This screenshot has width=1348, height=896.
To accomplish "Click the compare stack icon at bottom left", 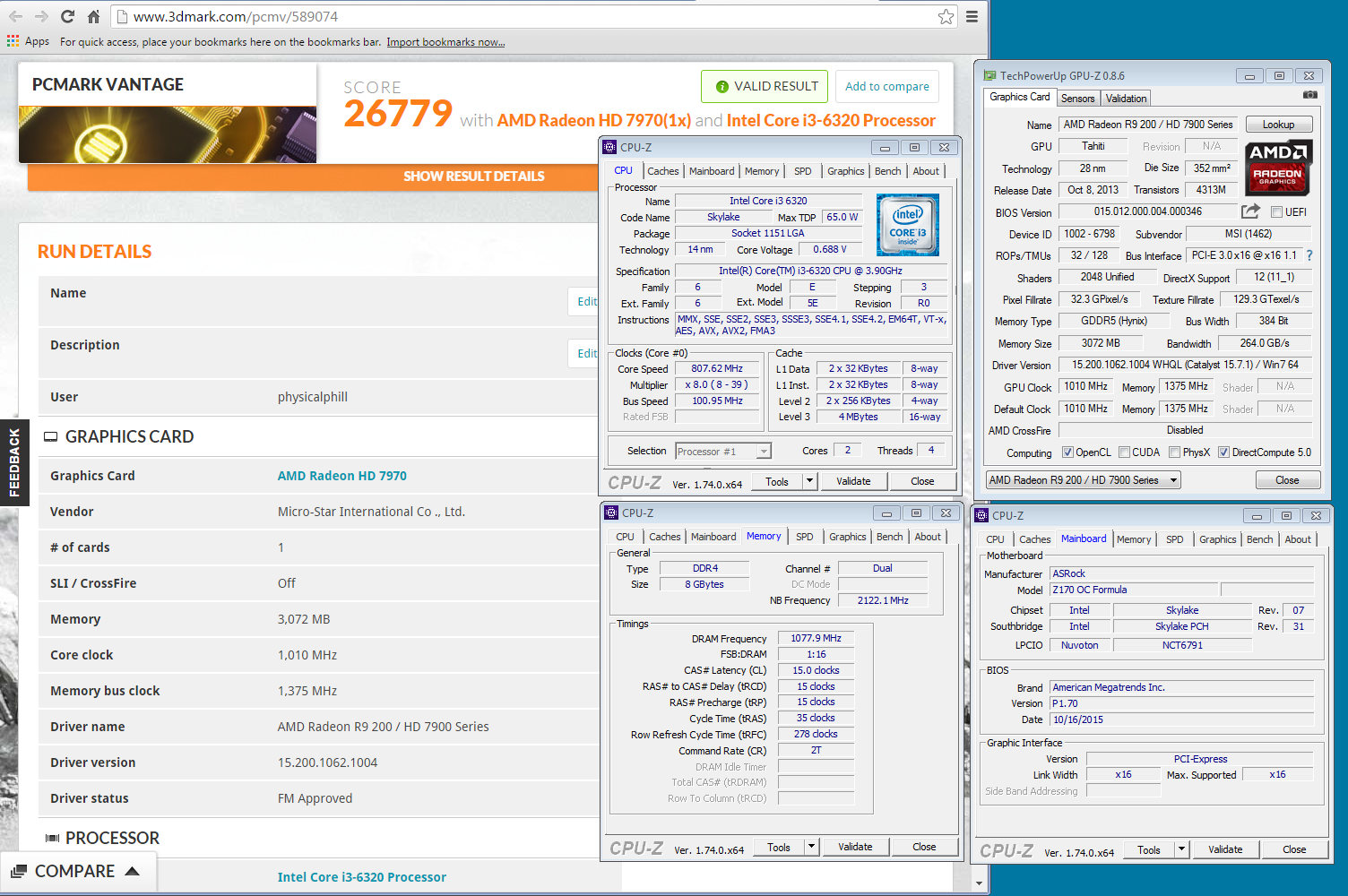I will pyautogui.click(x=19, y=871).
